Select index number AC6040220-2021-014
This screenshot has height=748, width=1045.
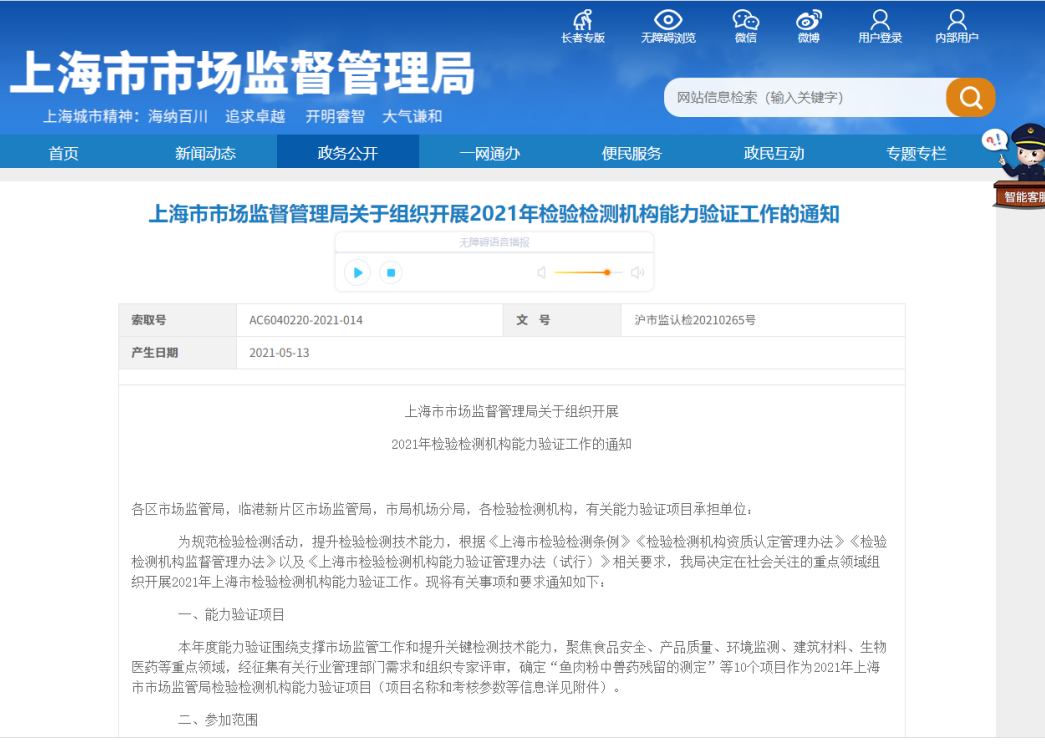tap(306, 320)
